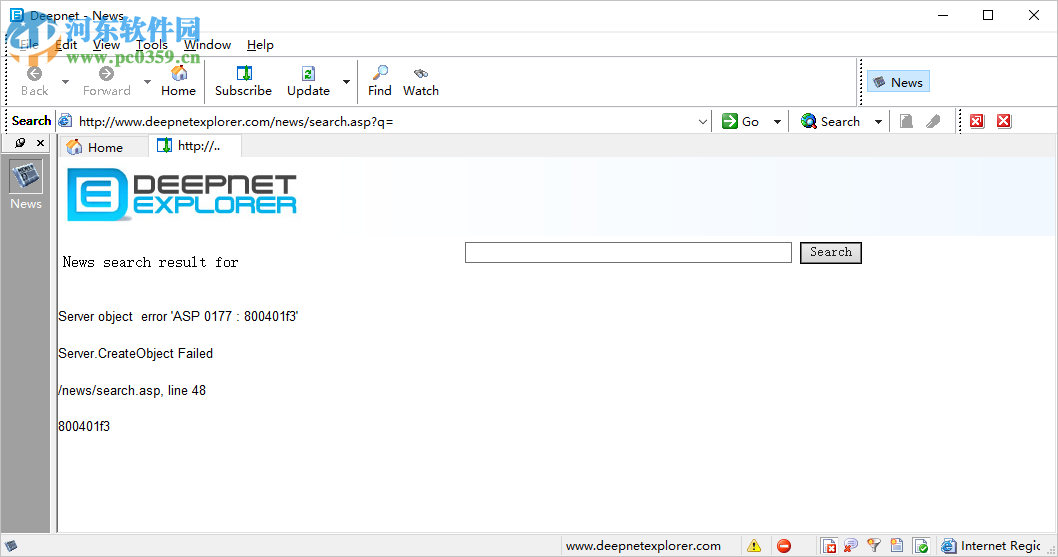Close current tab with the single red X icon
The image size is (1058, 557).
pos(1004,122)
